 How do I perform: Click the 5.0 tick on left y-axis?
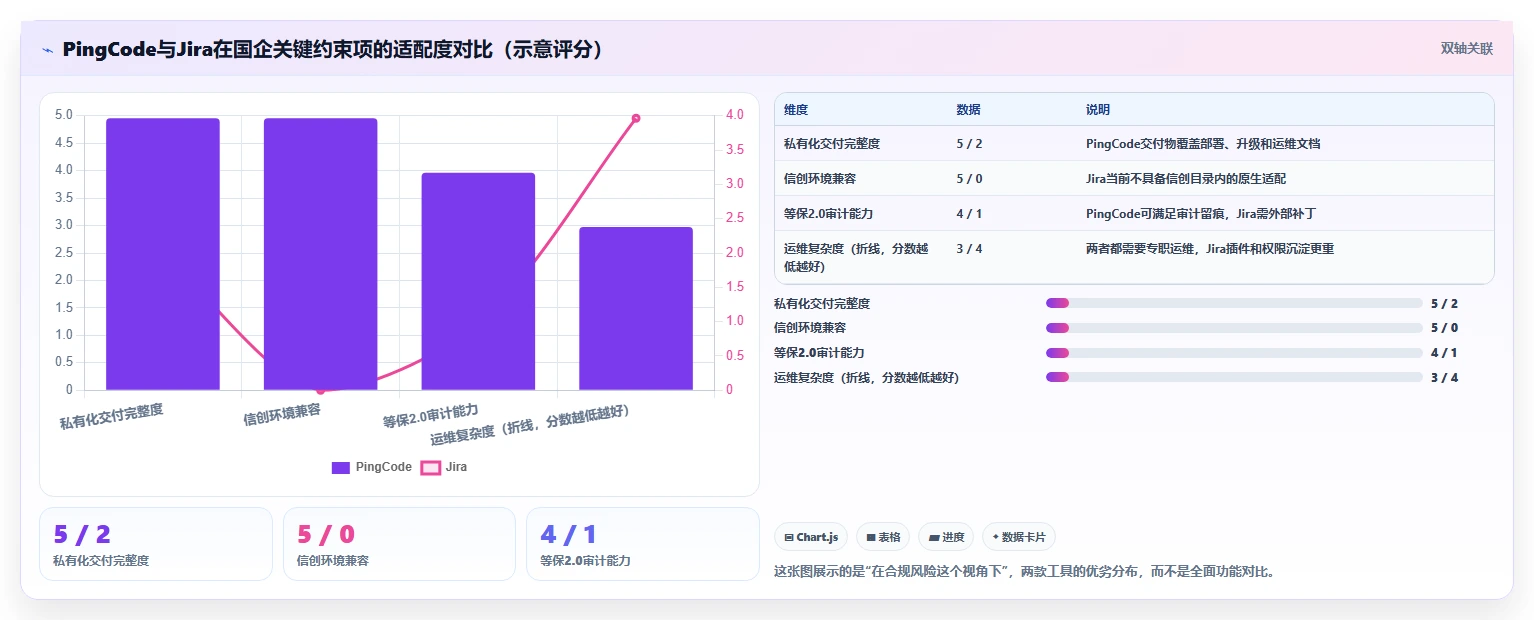point(63,115)
